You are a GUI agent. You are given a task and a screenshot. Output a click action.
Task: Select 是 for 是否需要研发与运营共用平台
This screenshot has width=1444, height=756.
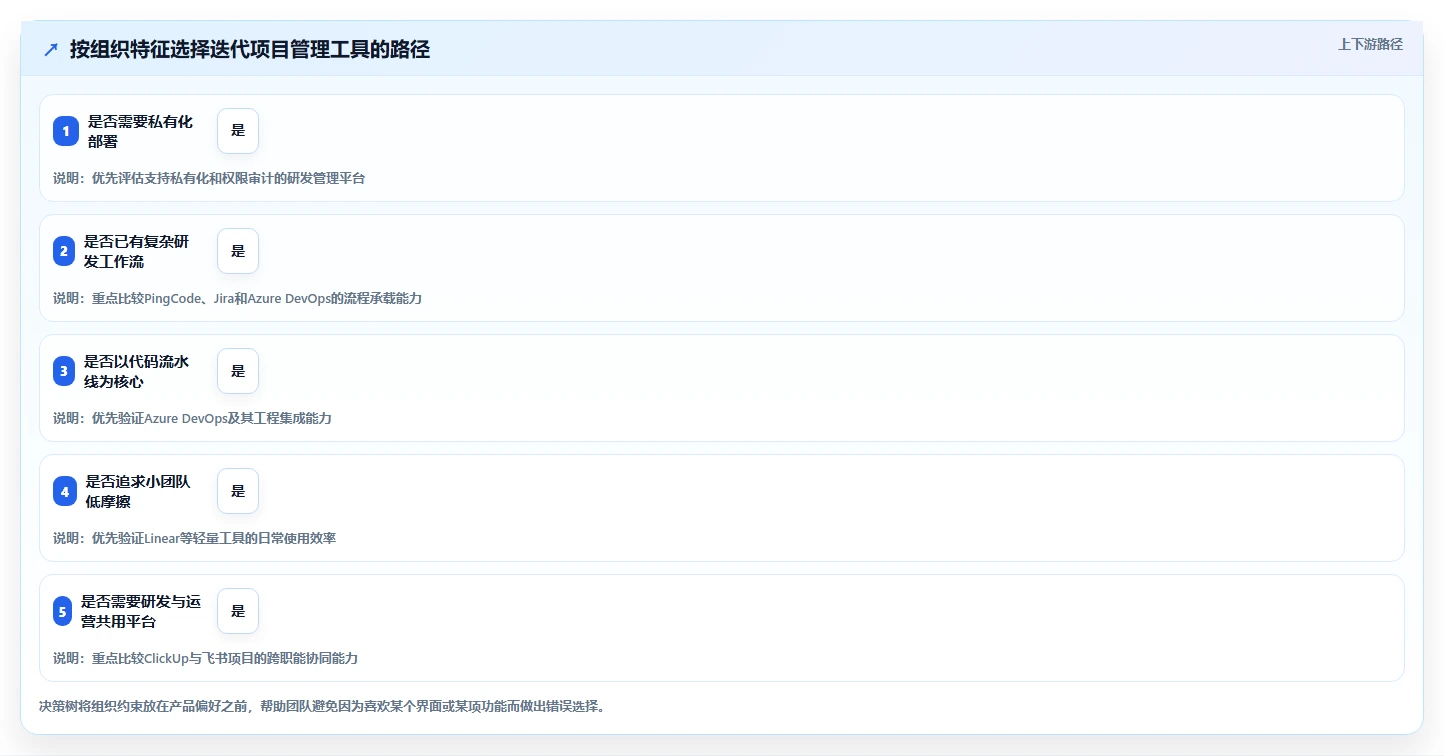[238, 611]
